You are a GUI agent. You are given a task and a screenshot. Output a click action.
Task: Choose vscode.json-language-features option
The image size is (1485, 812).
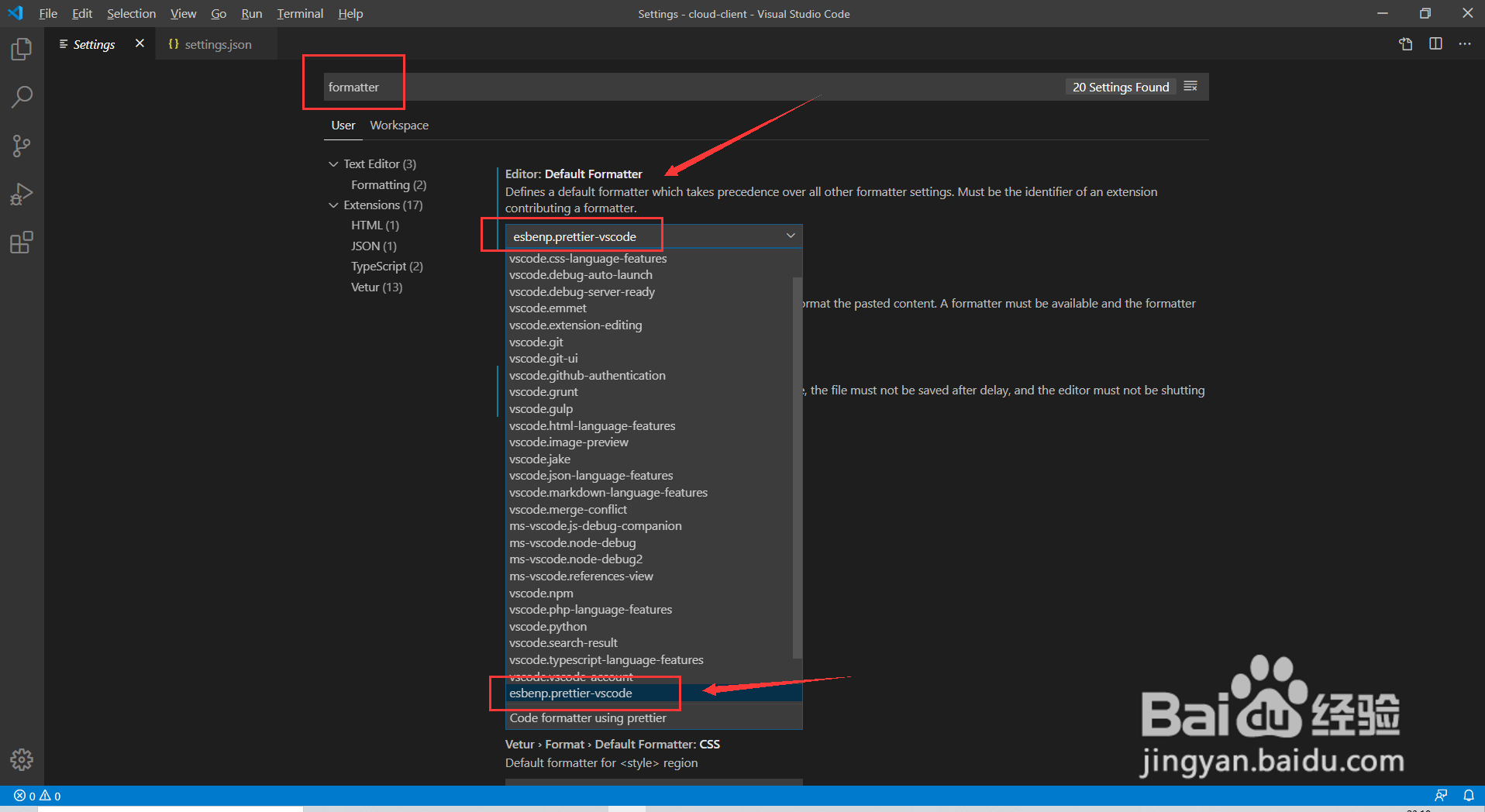[x=649, y=475]
